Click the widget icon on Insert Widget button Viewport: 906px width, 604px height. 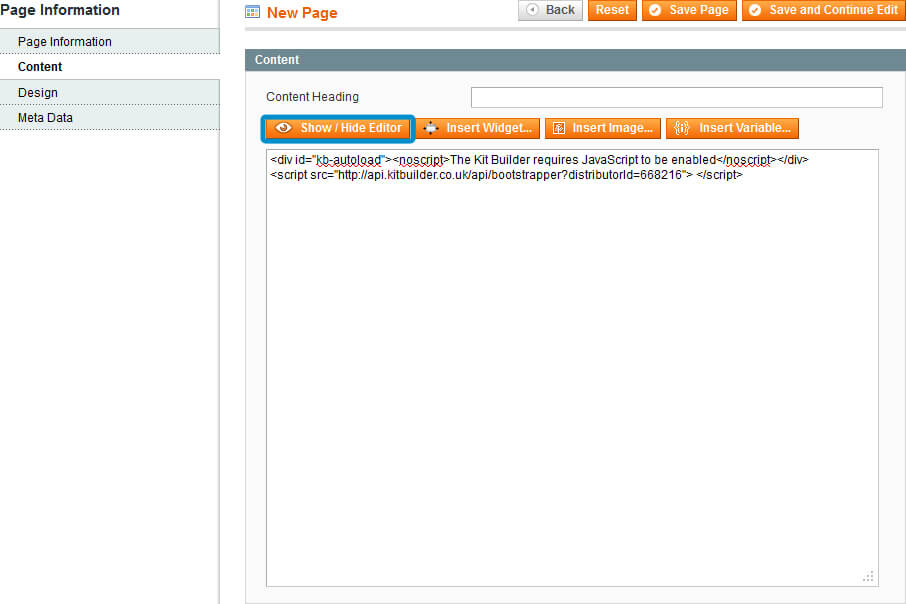point(431,128)
